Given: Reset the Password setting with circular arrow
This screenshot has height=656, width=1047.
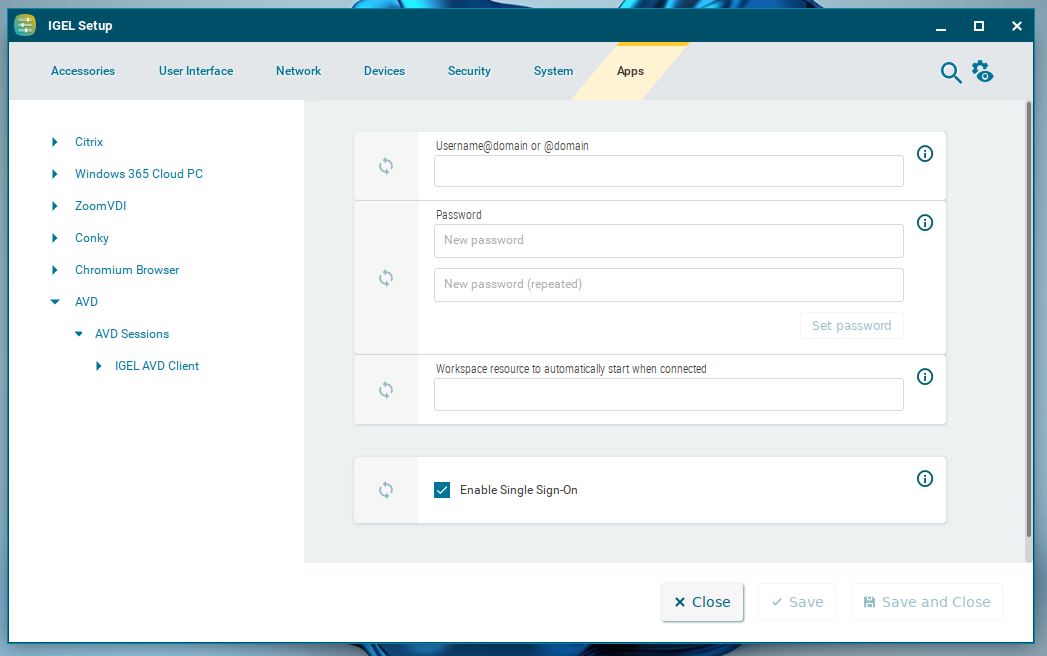Looking at the screenshot, I should coord(386,278).
